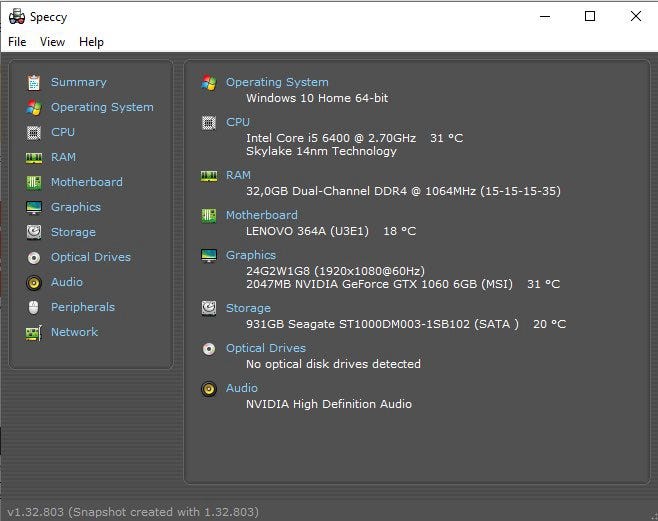Open the View menu

coord(52,42)
